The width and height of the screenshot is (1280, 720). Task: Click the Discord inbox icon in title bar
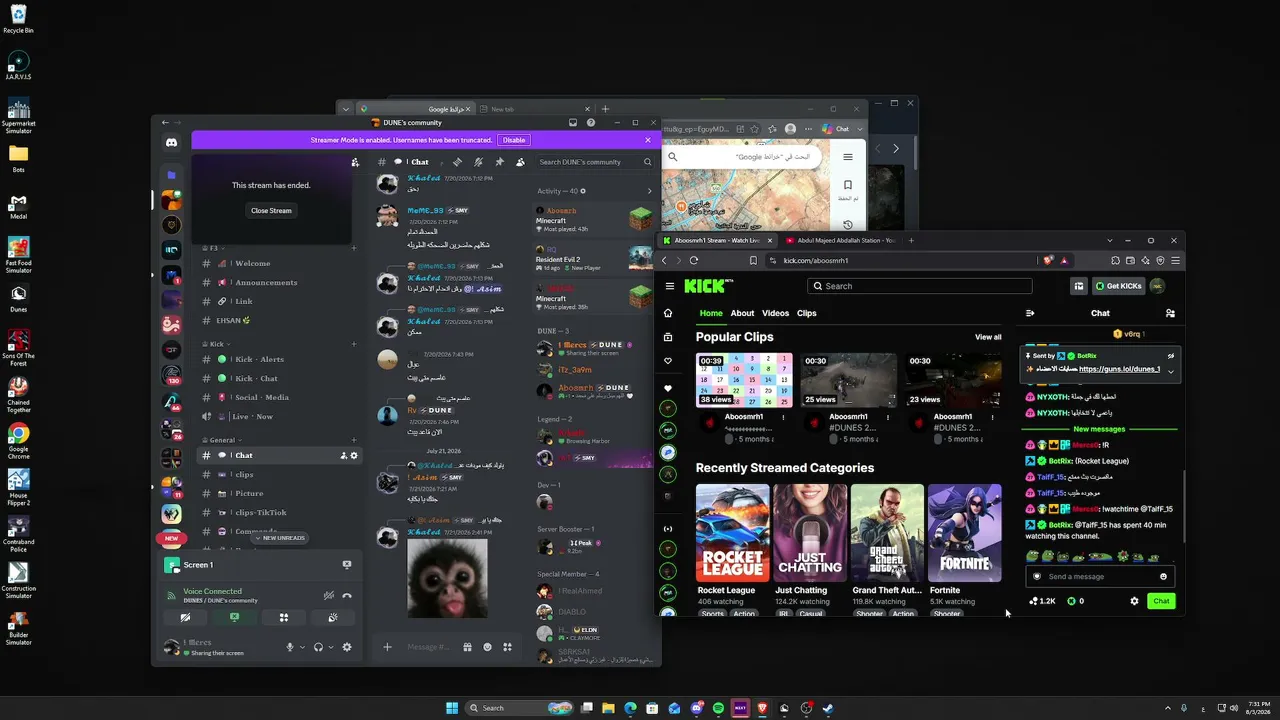pyautogui.click(x=573, y=123)
